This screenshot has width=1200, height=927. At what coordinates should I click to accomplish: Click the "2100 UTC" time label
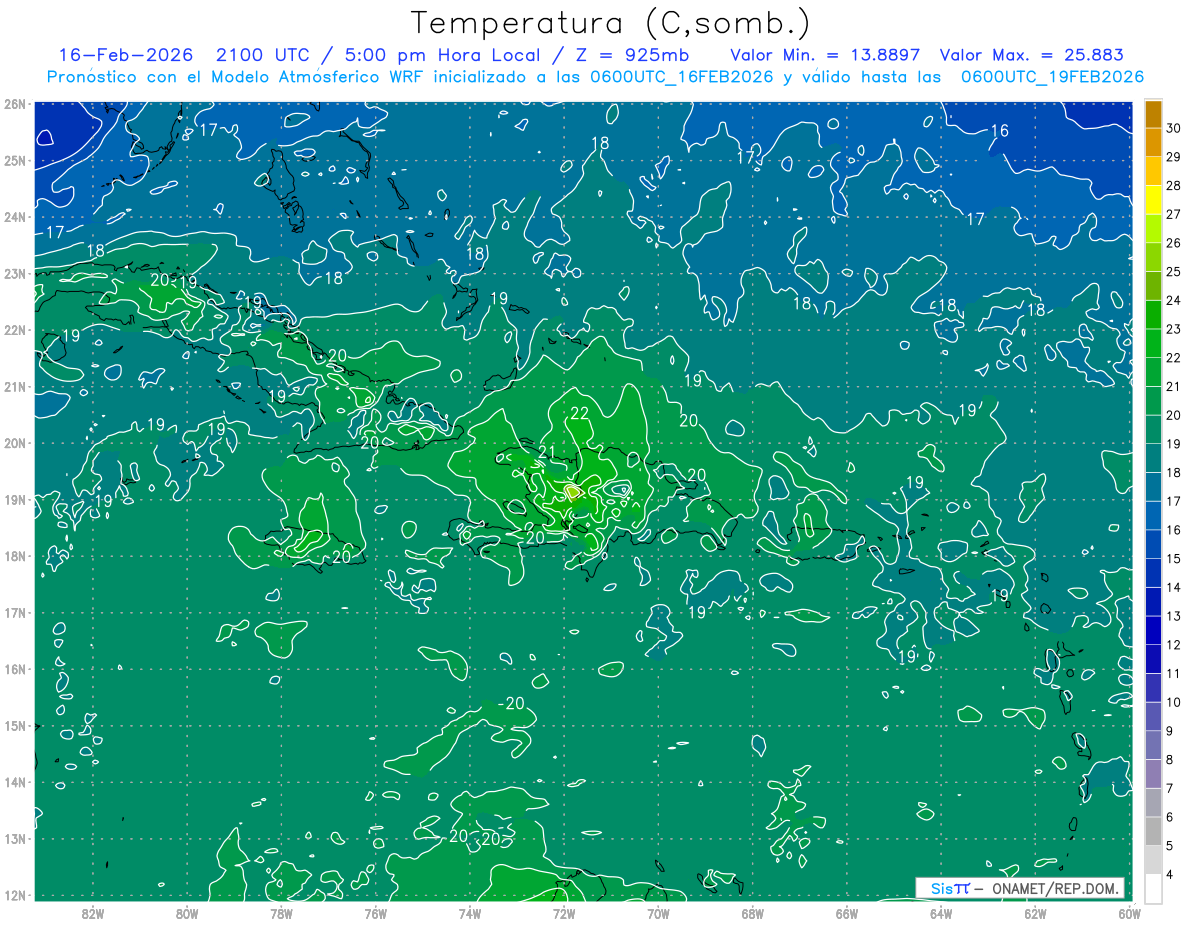point(263,55)
